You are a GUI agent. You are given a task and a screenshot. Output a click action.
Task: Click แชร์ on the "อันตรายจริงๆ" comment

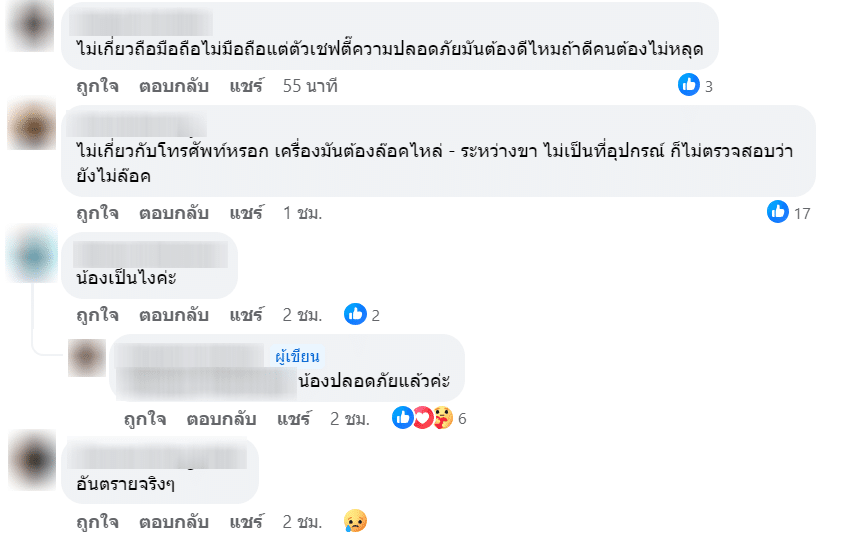tap(246, 521)
